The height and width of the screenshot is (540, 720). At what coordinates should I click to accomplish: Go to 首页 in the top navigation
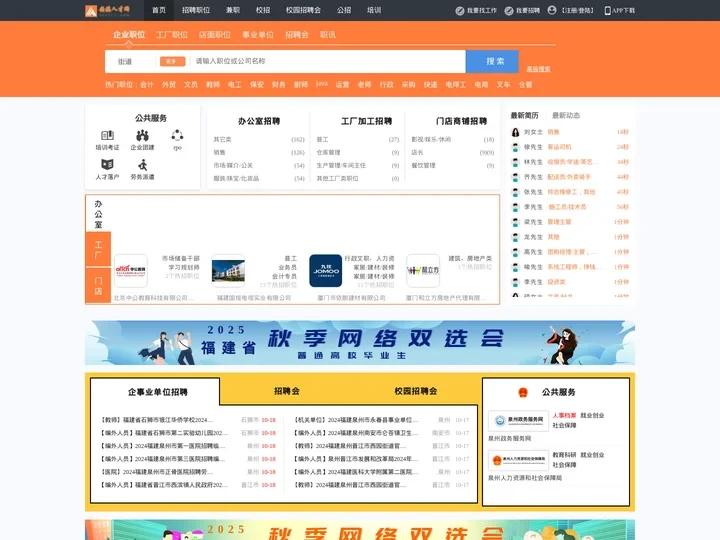159,10
